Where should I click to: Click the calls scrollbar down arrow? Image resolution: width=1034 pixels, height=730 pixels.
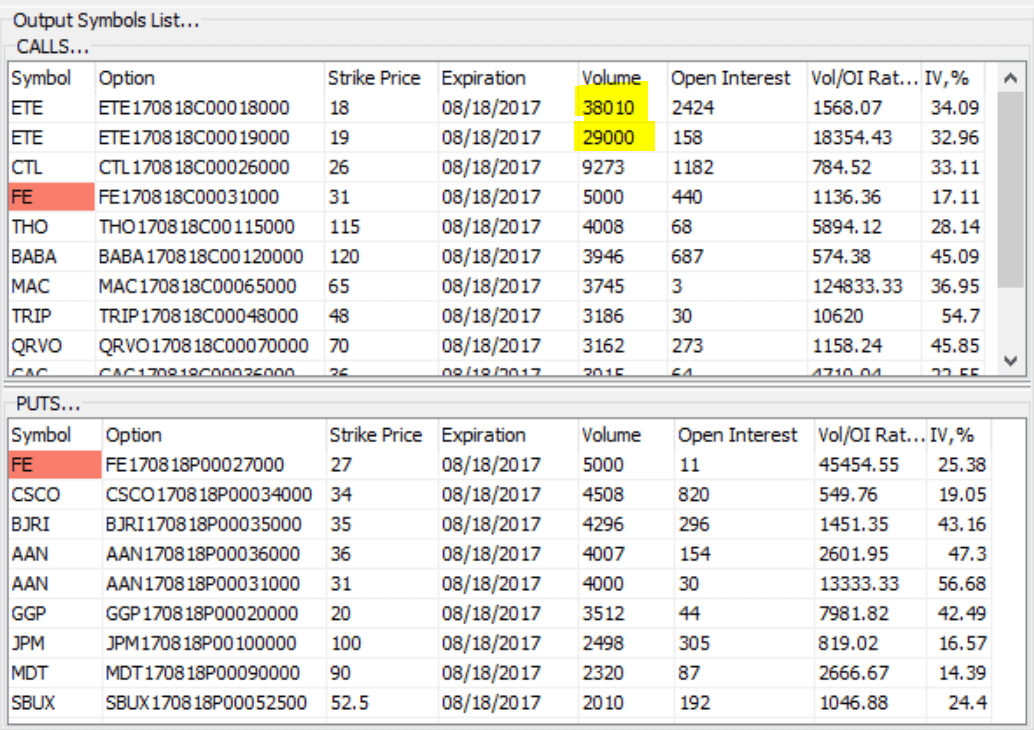point(1010,361)
